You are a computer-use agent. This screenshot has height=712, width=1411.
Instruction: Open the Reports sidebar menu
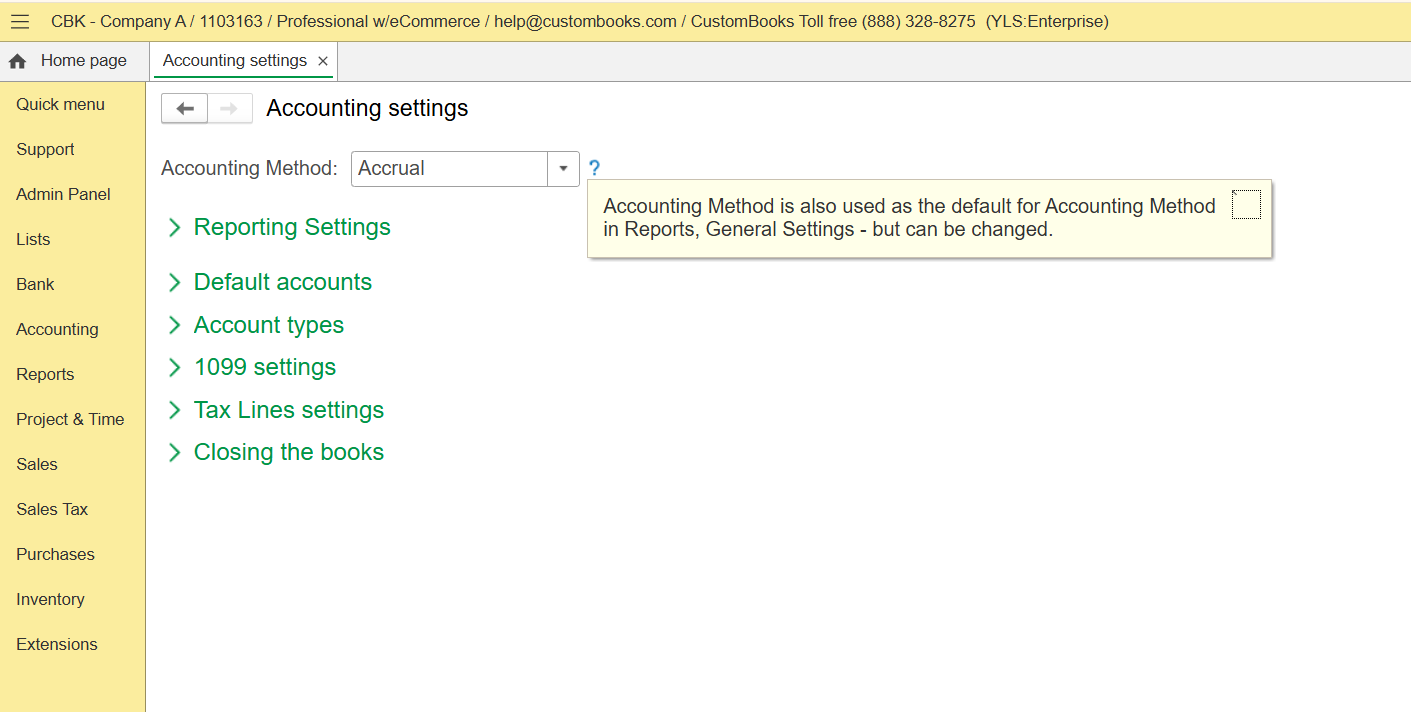point(45,374)
